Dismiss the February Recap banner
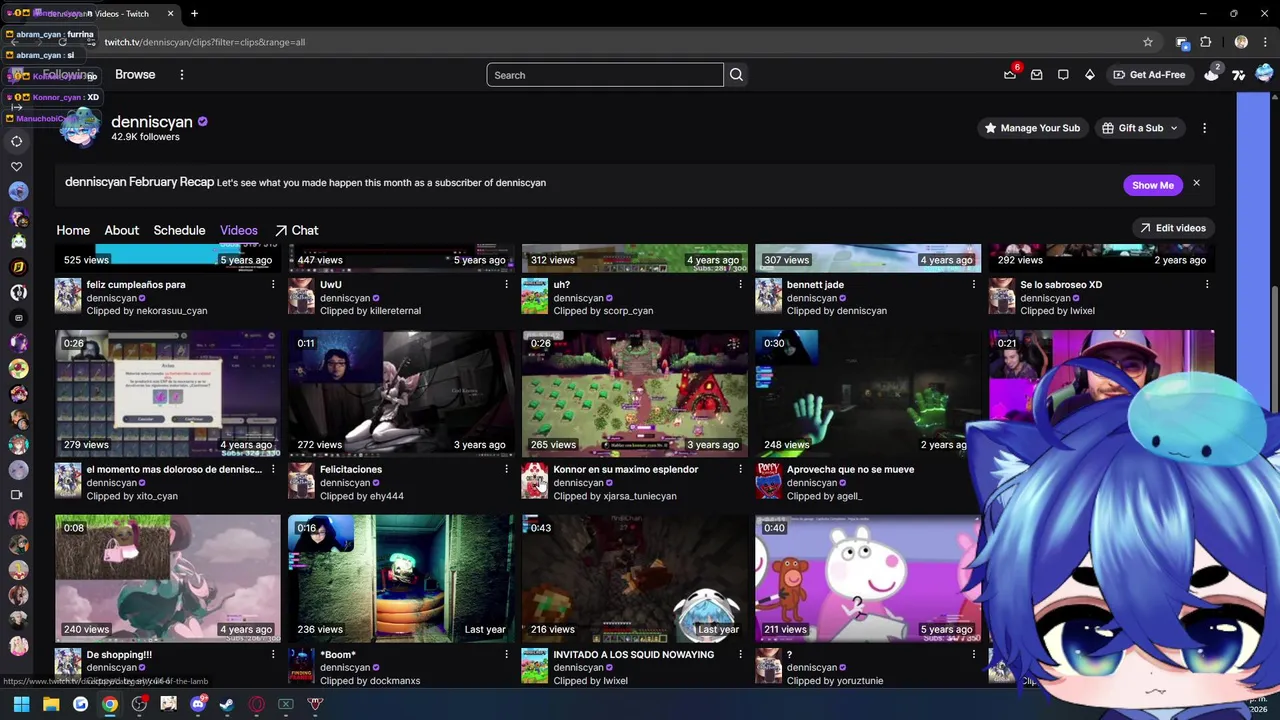1280x720 pixels. (x=1196, y=184)
